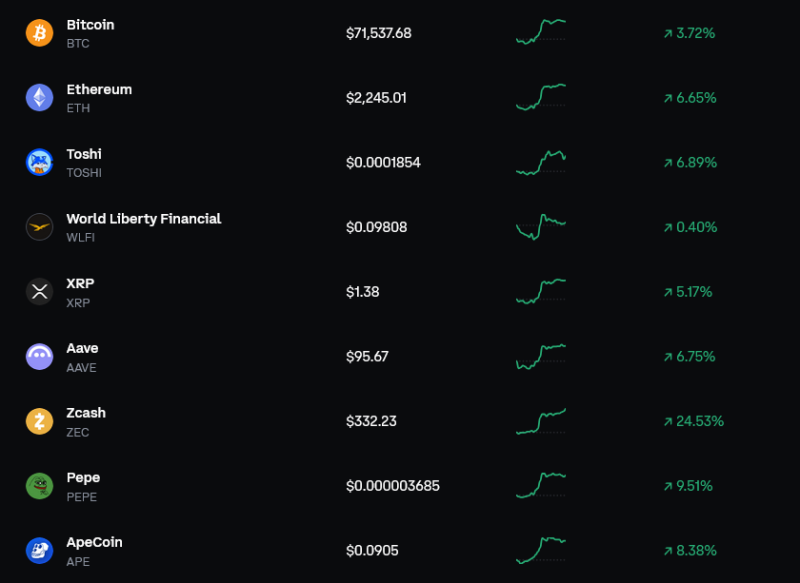Screen dimensions: 800x583
Task: Open the Bitcoin asset name link
Action: (90, 25)
